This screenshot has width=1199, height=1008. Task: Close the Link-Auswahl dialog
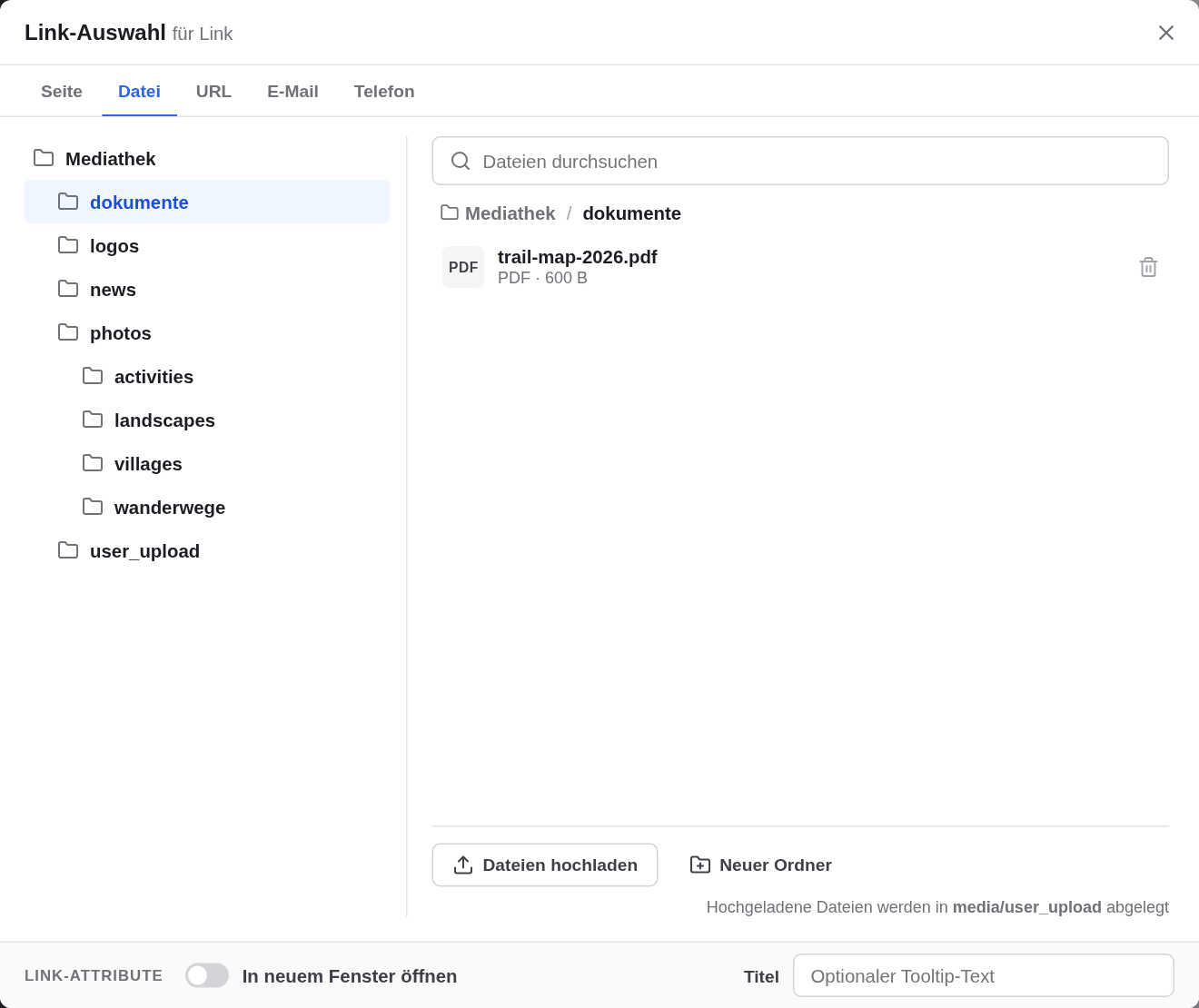pyautogui.click(x=1166, y=33)
